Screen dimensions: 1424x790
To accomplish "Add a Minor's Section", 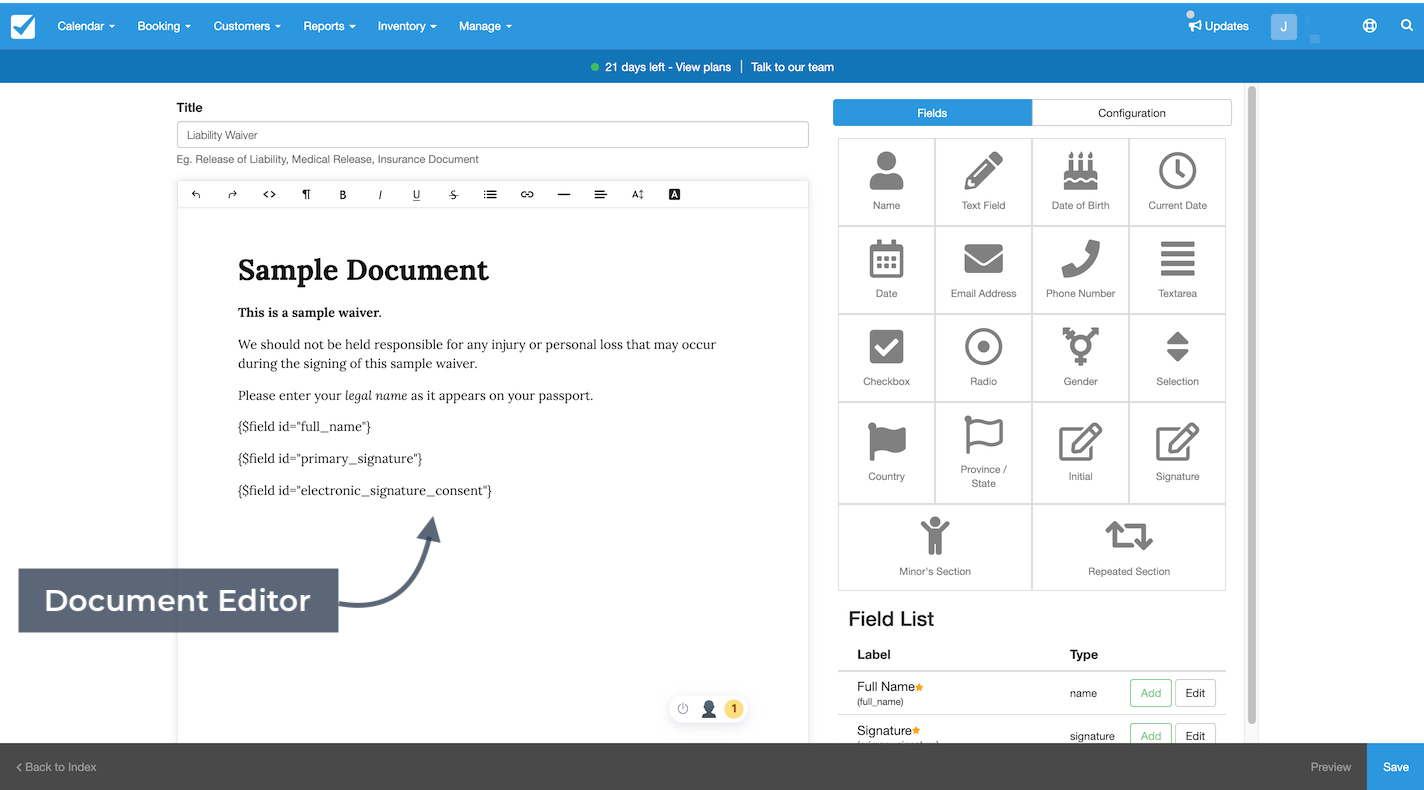I will coord(935,547).
